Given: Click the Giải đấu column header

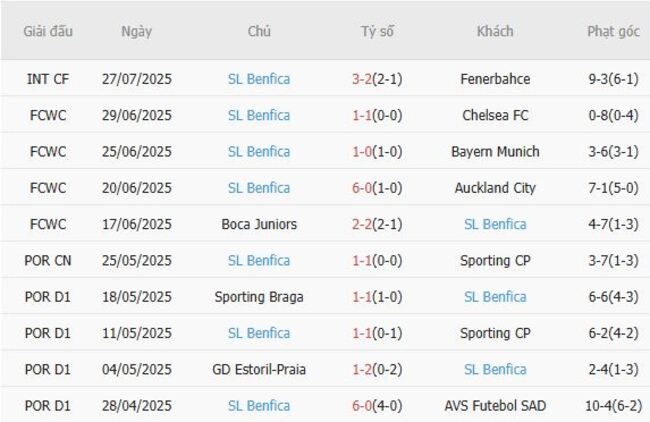Looking at the screenshot, I should click(x=48, y=31).
